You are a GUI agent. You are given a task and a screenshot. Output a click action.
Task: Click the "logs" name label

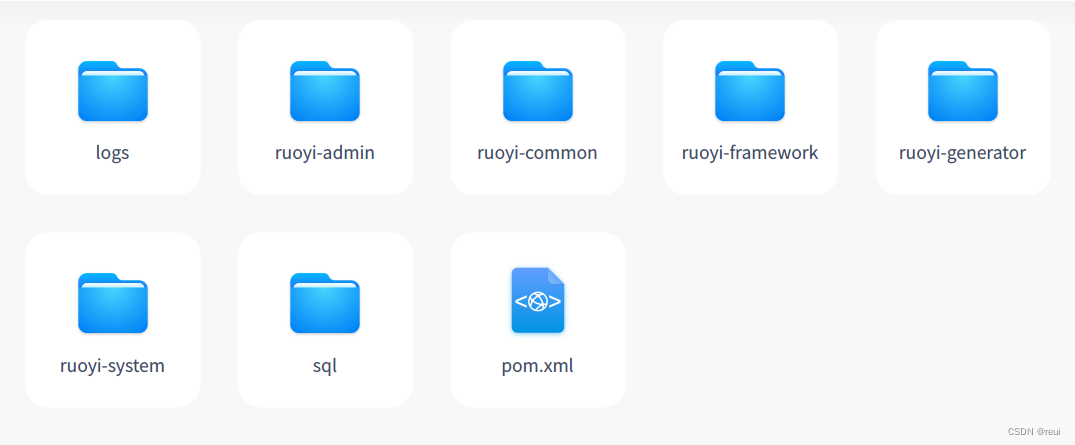[112, 153]
